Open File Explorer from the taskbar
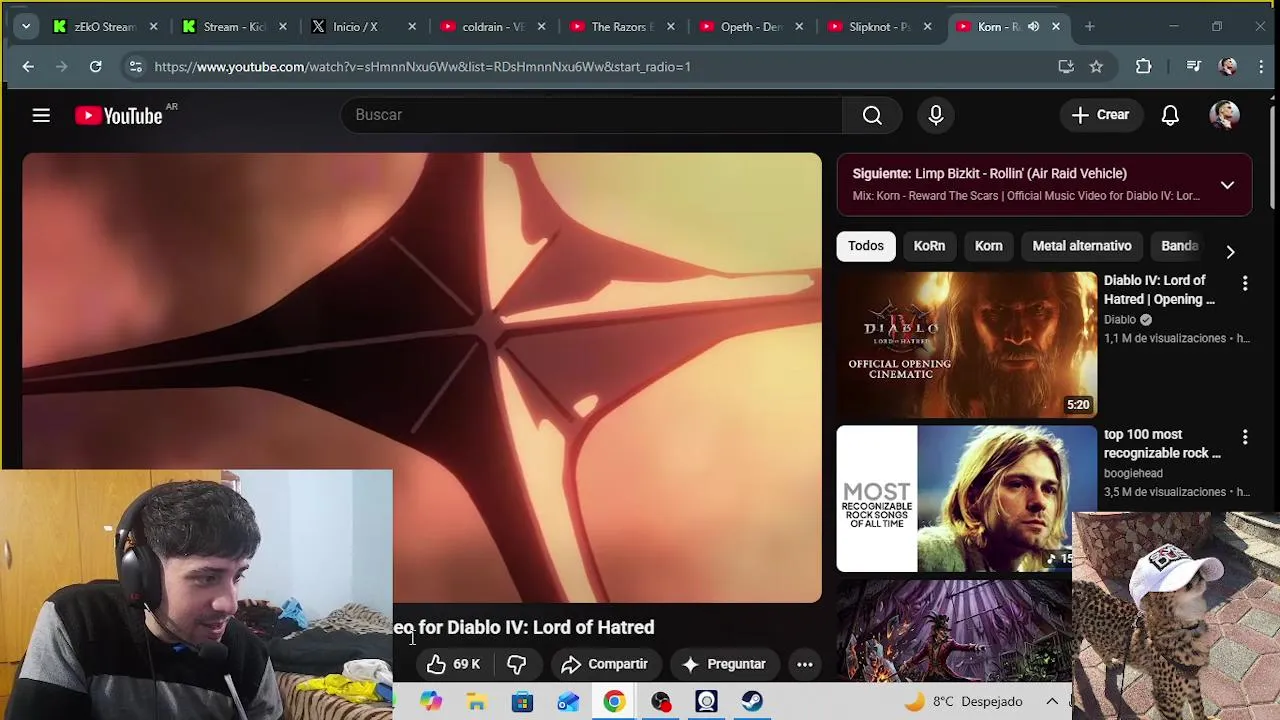 pyautogui.click(x=476, y=701)
